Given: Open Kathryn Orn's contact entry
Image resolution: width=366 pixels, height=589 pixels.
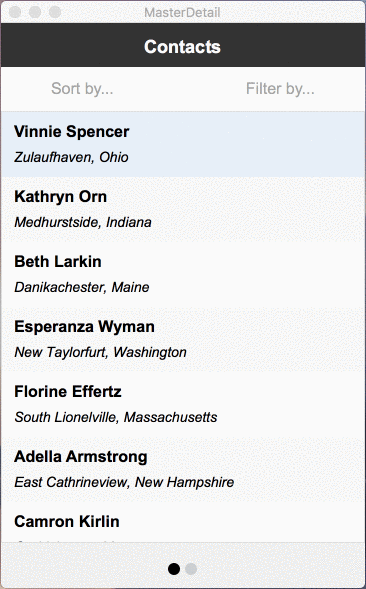Looking at the screenshot, I should [183, 209].
